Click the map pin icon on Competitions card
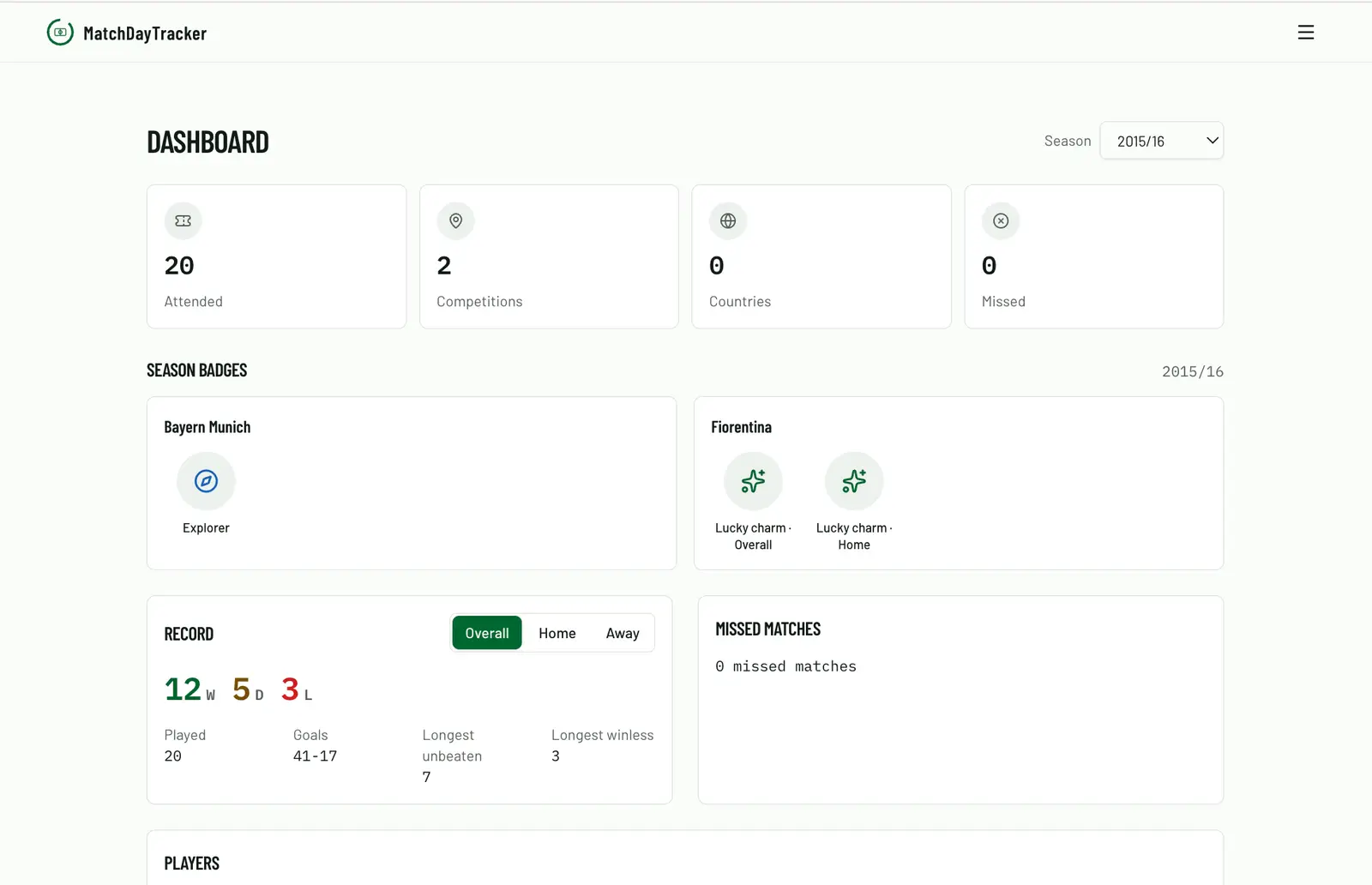1372x885 pixels. pyautogui.click(x=455, y=220)
